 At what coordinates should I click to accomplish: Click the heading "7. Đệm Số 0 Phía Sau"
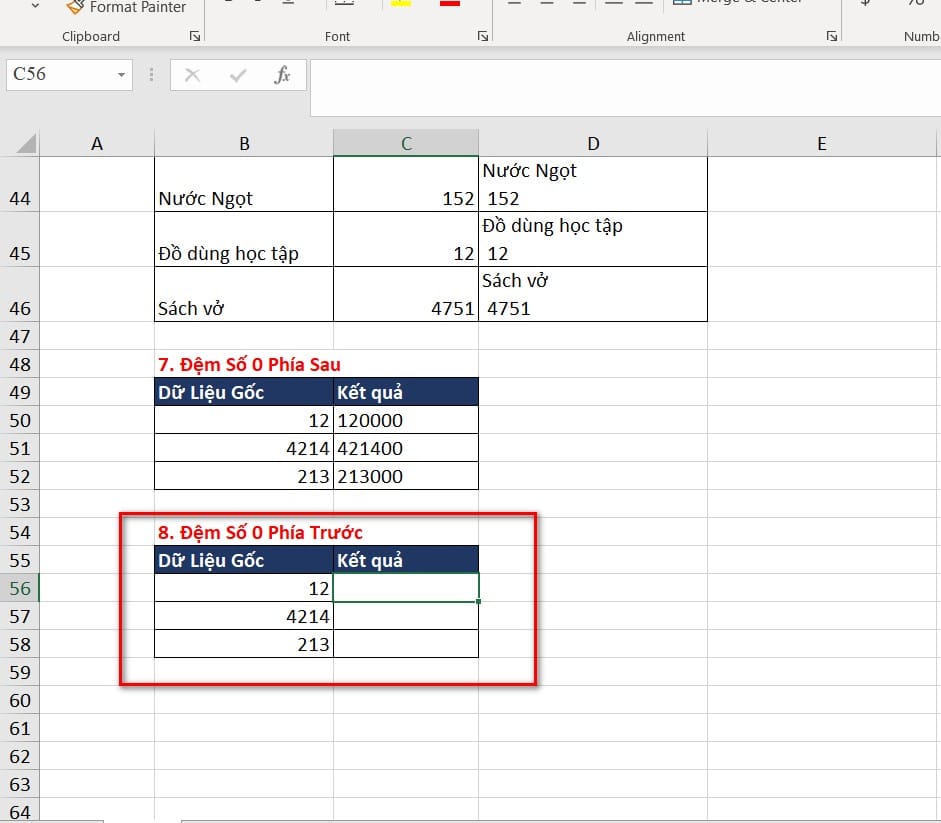pyautogui.click(x=249, y=364)
